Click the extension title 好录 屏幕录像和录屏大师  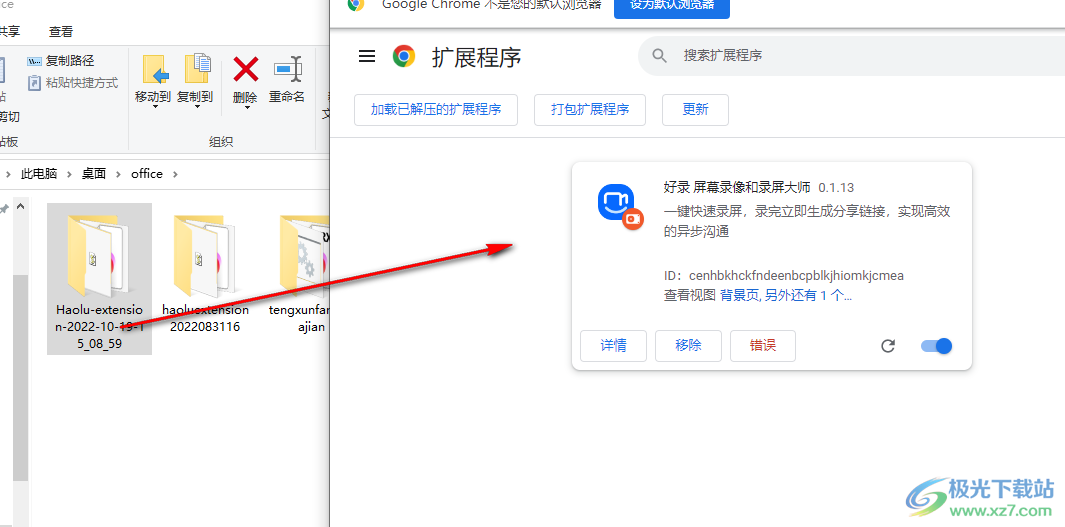click(738, 187)
